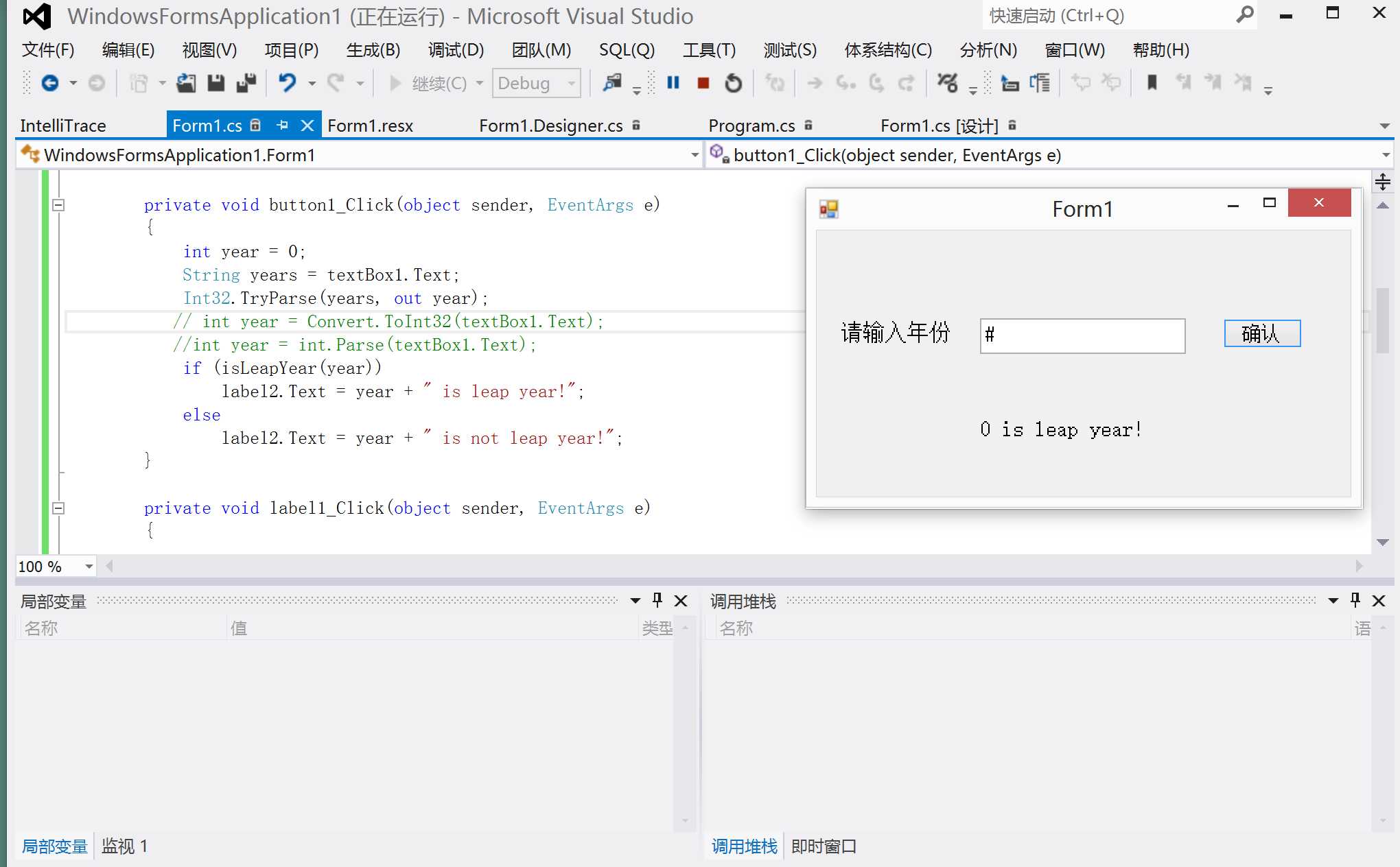Open the 帮助(H) menu
This screenshot has width=1400, height=867.
click(1160, 50)
